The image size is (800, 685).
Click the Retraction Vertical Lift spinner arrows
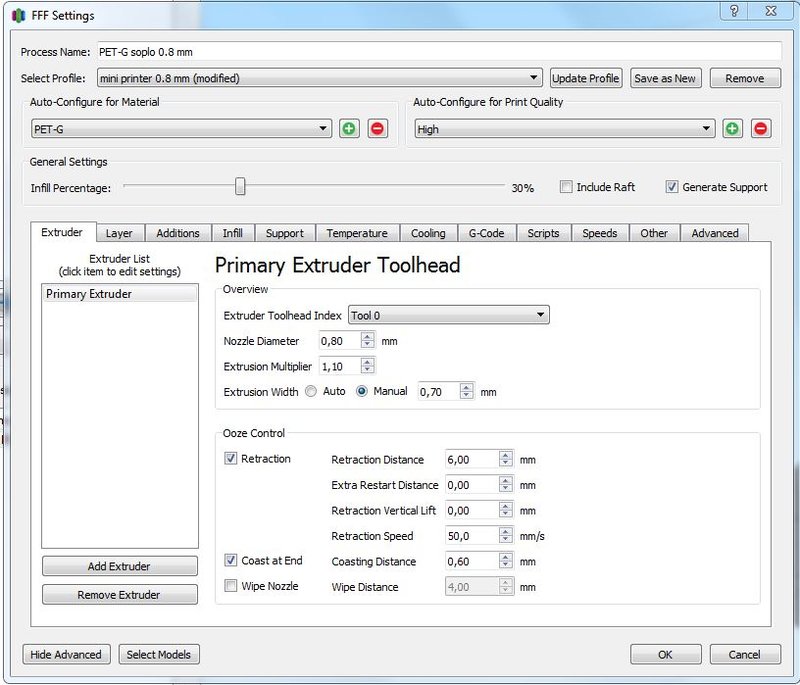point(506,510)
